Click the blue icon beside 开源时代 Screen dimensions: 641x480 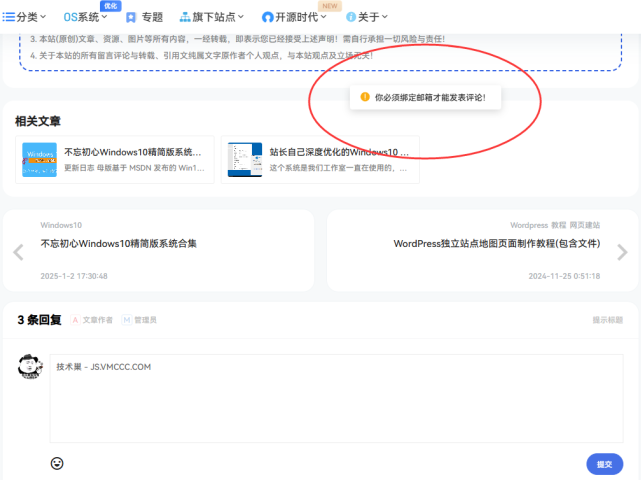coord(267,17)
